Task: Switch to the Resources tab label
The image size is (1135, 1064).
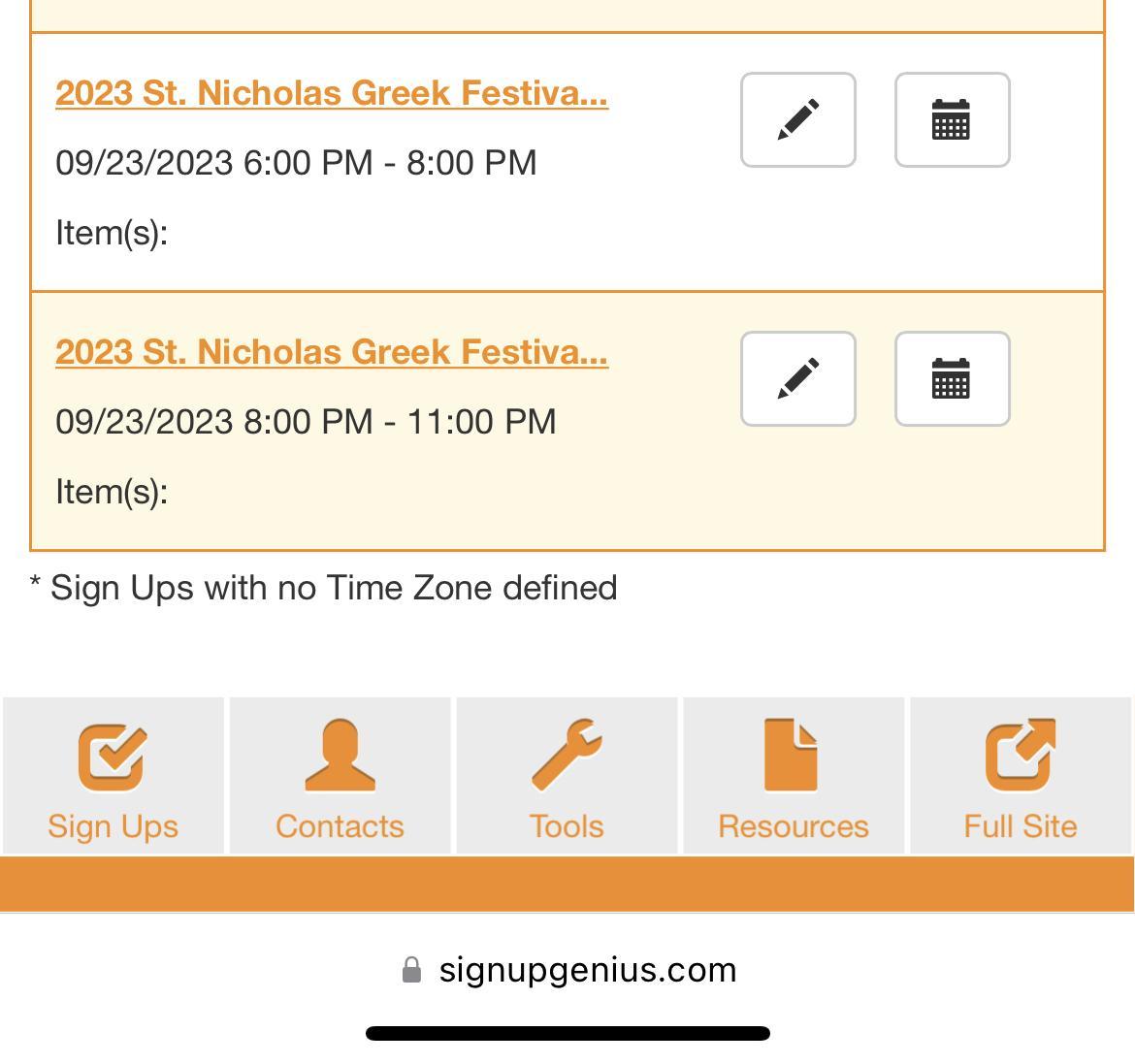Action: (793, 826)
